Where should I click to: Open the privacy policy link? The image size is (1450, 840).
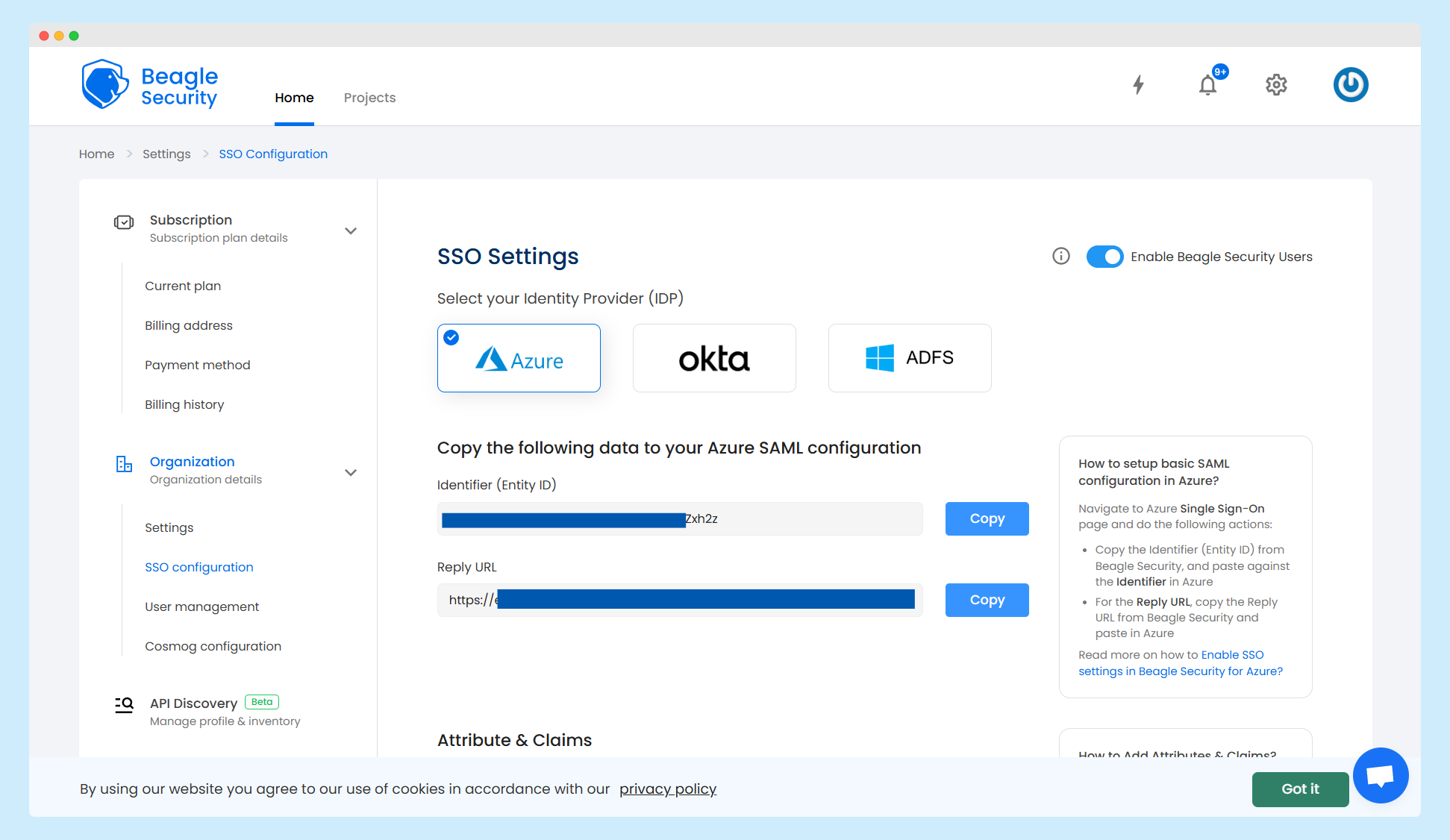(x=668, y=789)
